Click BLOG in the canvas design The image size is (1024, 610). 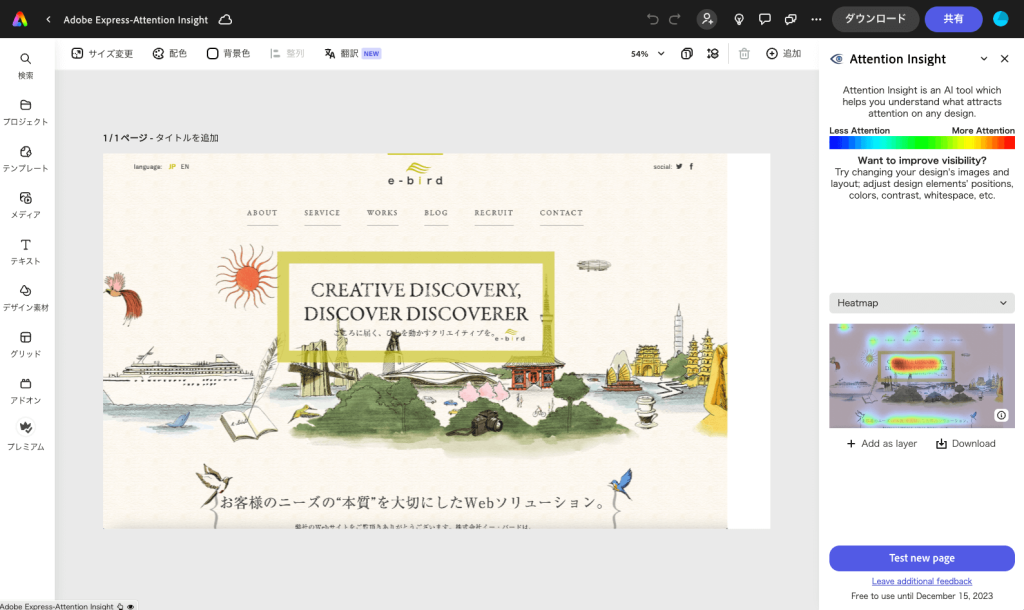(x=436, y=213)
